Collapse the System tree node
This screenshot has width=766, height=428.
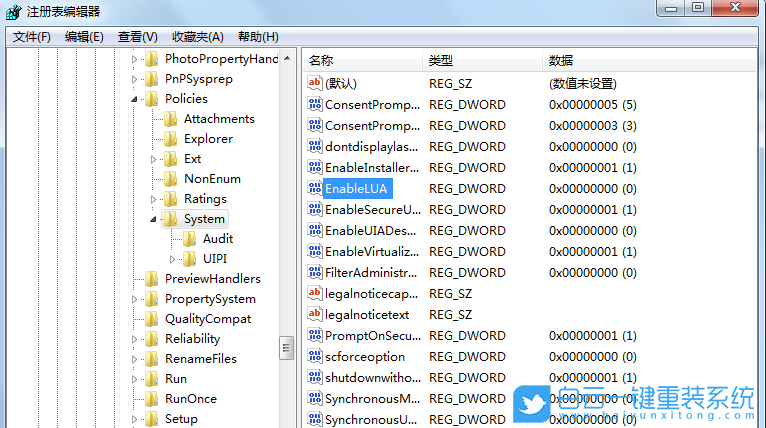click(x=153, y=219)
